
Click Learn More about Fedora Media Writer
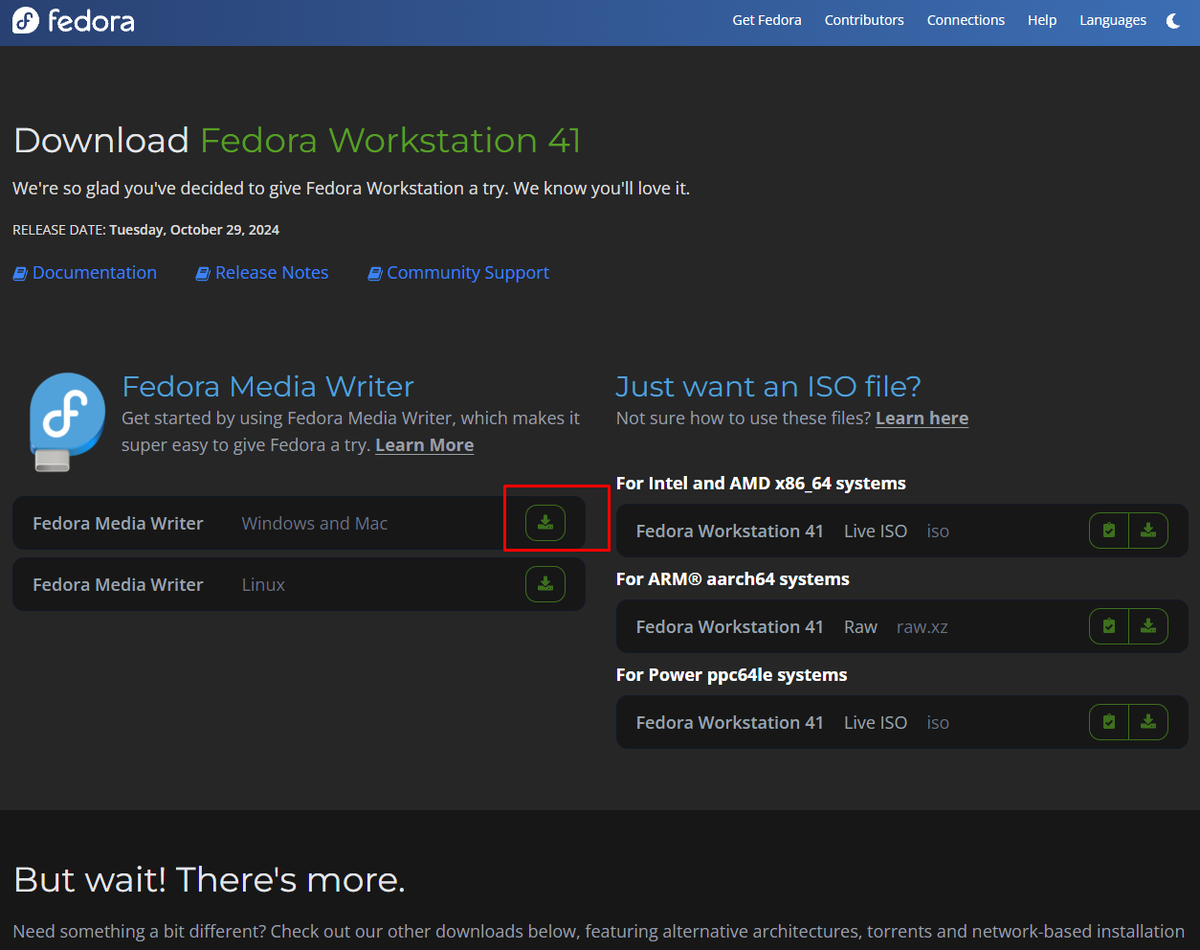(x=424, y=445)
